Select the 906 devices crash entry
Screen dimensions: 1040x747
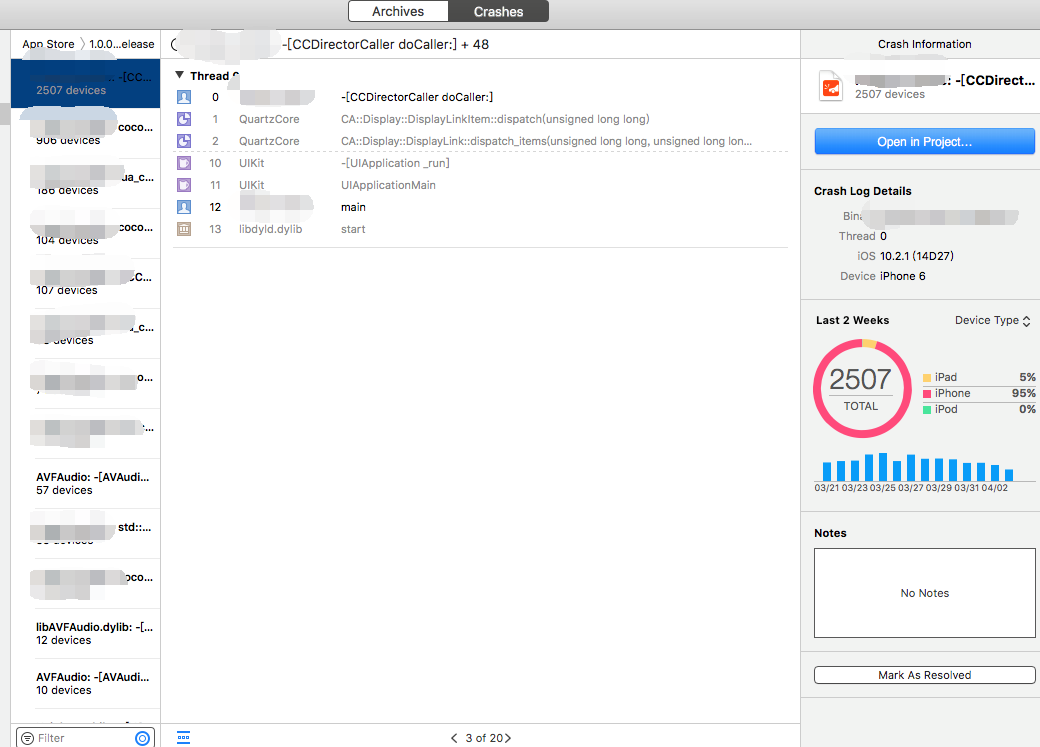point(86,133)
